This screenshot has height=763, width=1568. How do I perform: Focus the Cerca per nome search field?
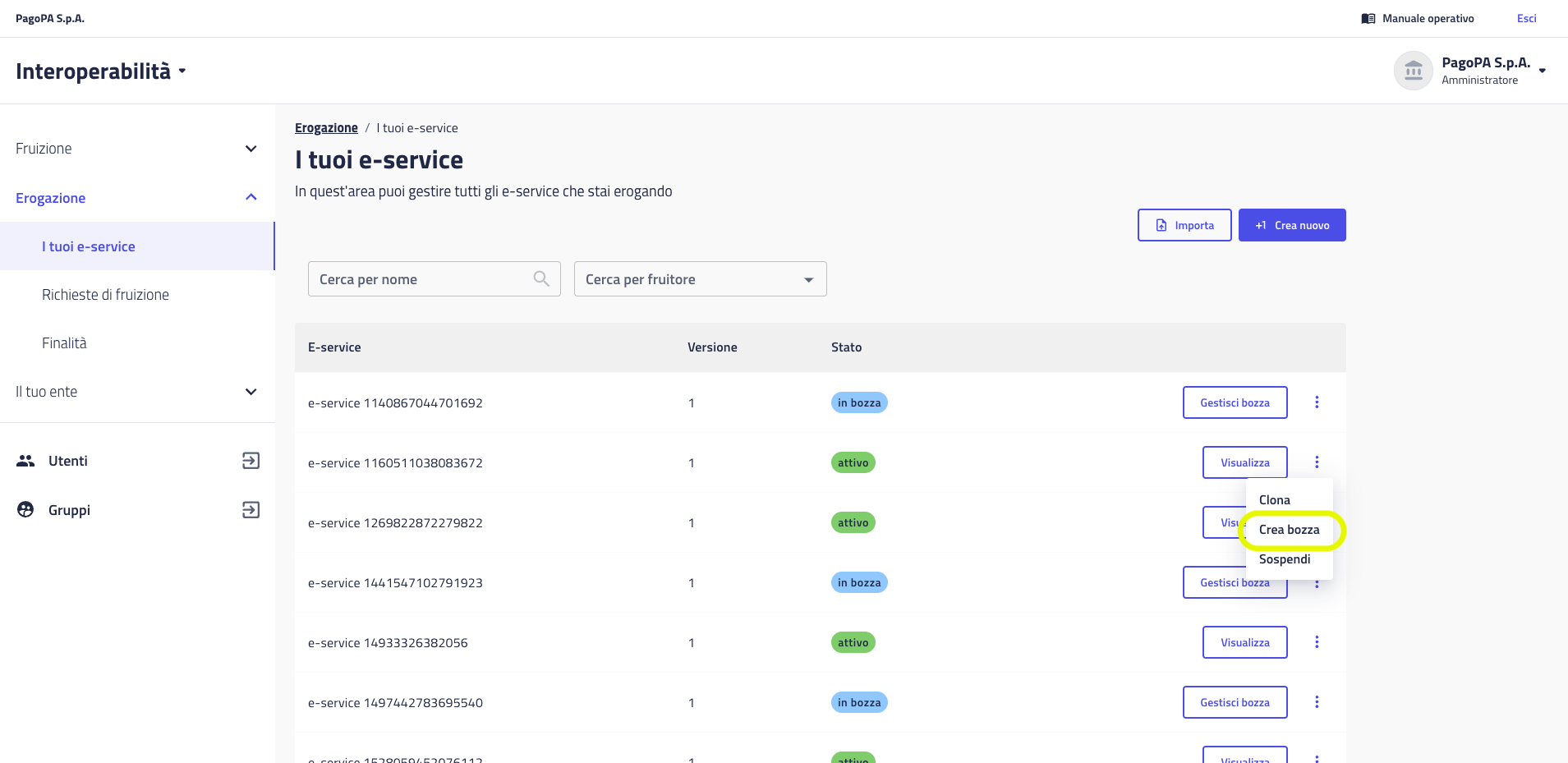click(419, 279)
